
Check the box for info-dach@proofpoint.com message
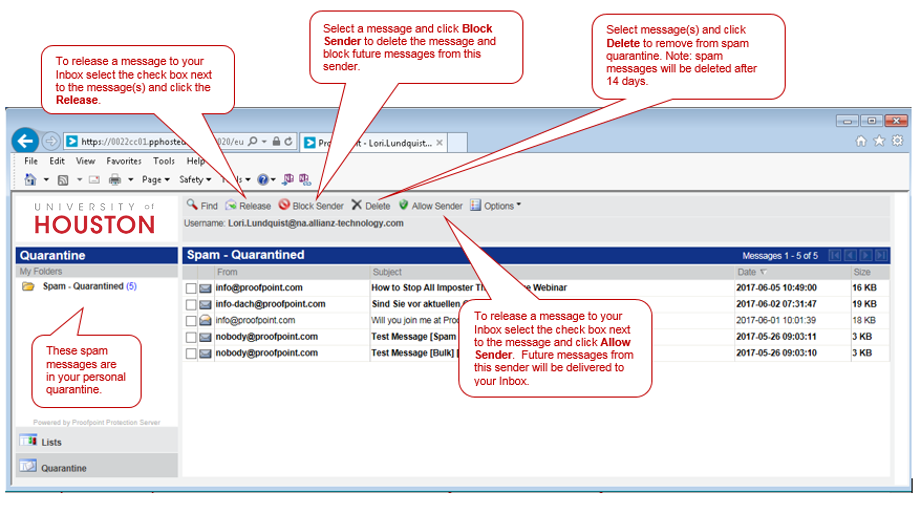(191, 305)
